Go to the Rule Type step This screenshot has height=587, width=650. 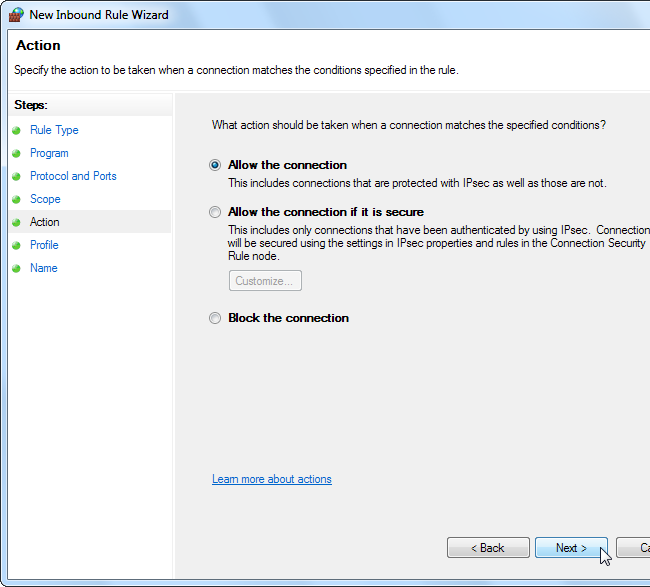(54, 130)
